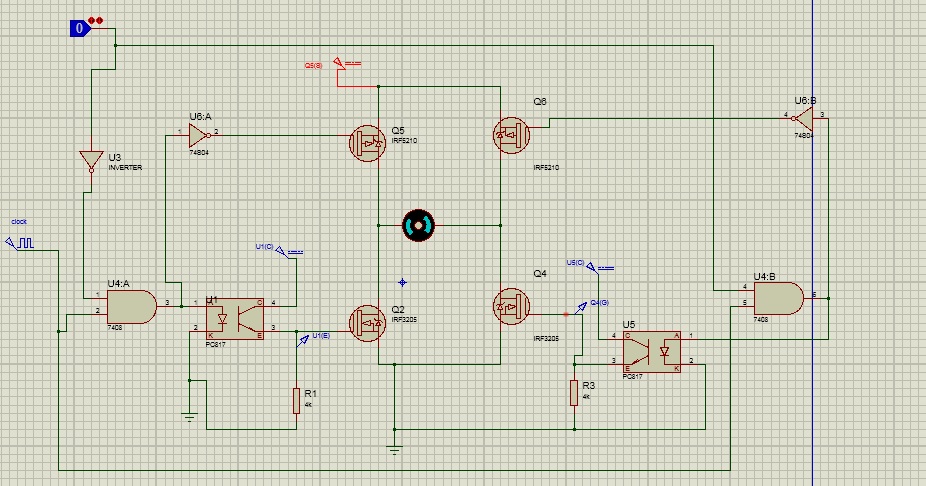Select the Q4 MOSFET transistor symbol
Image resolution: width=926 pixels, height=486 pixels.
tap(511, 306)
